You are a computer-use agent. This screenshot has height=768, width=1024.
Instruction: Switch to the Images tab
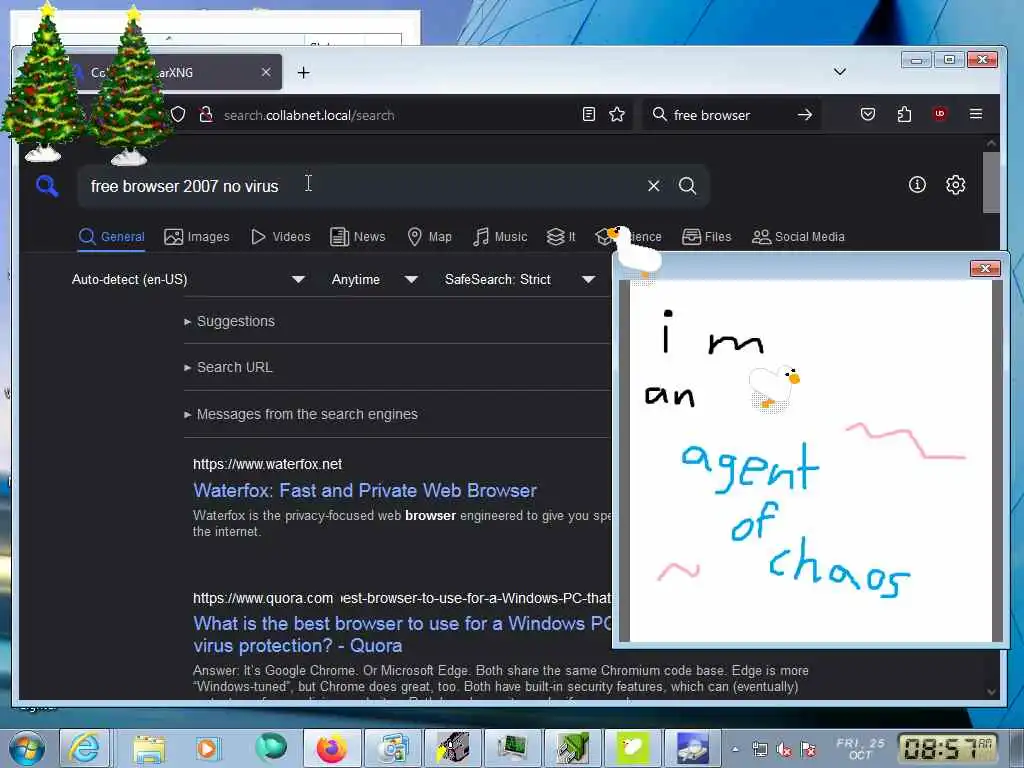197,236
